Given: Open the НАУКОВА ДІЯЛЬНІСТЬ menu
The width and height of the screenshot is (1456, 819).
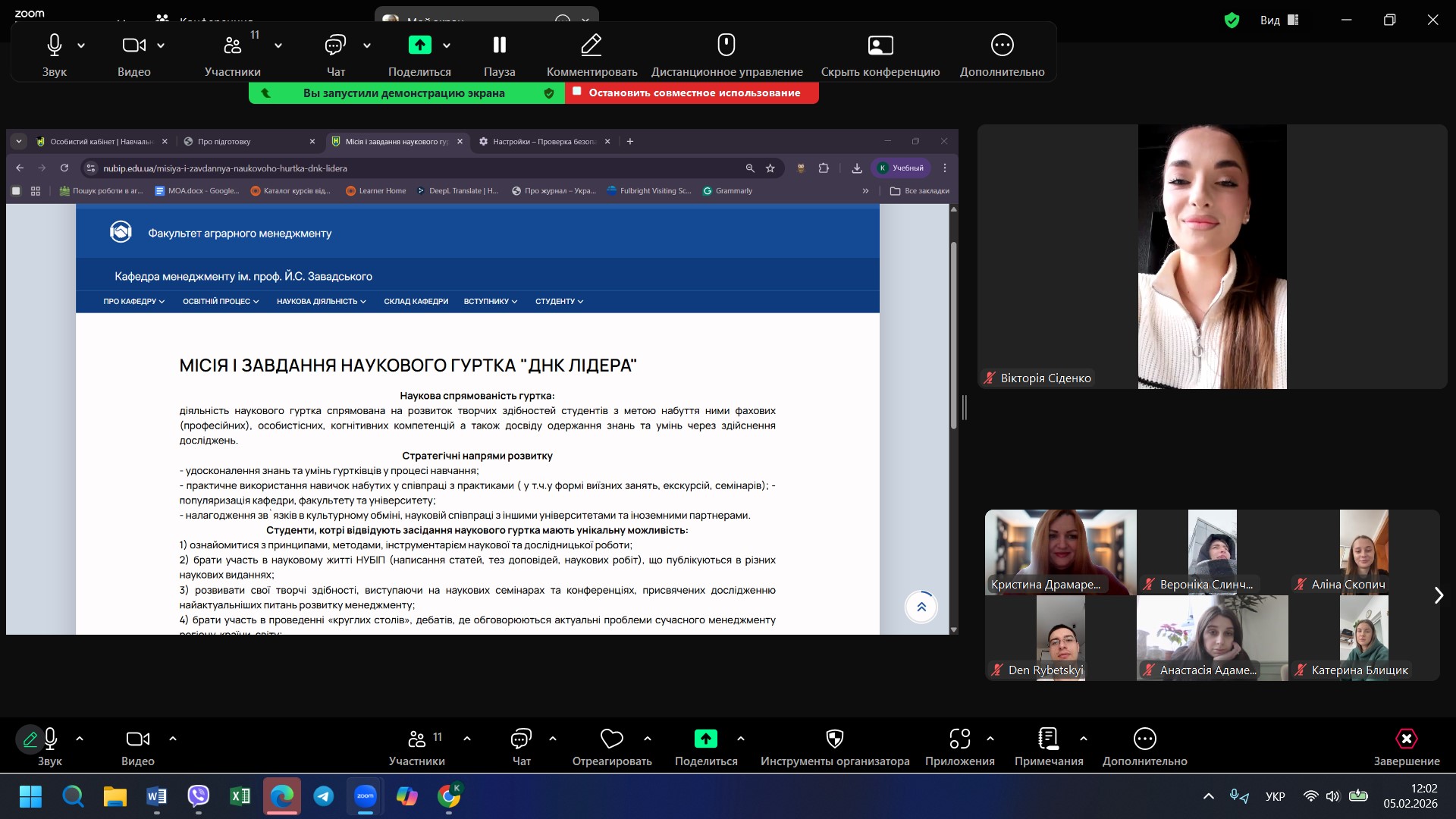Looking at the screenshot, I should pos(321,302).
